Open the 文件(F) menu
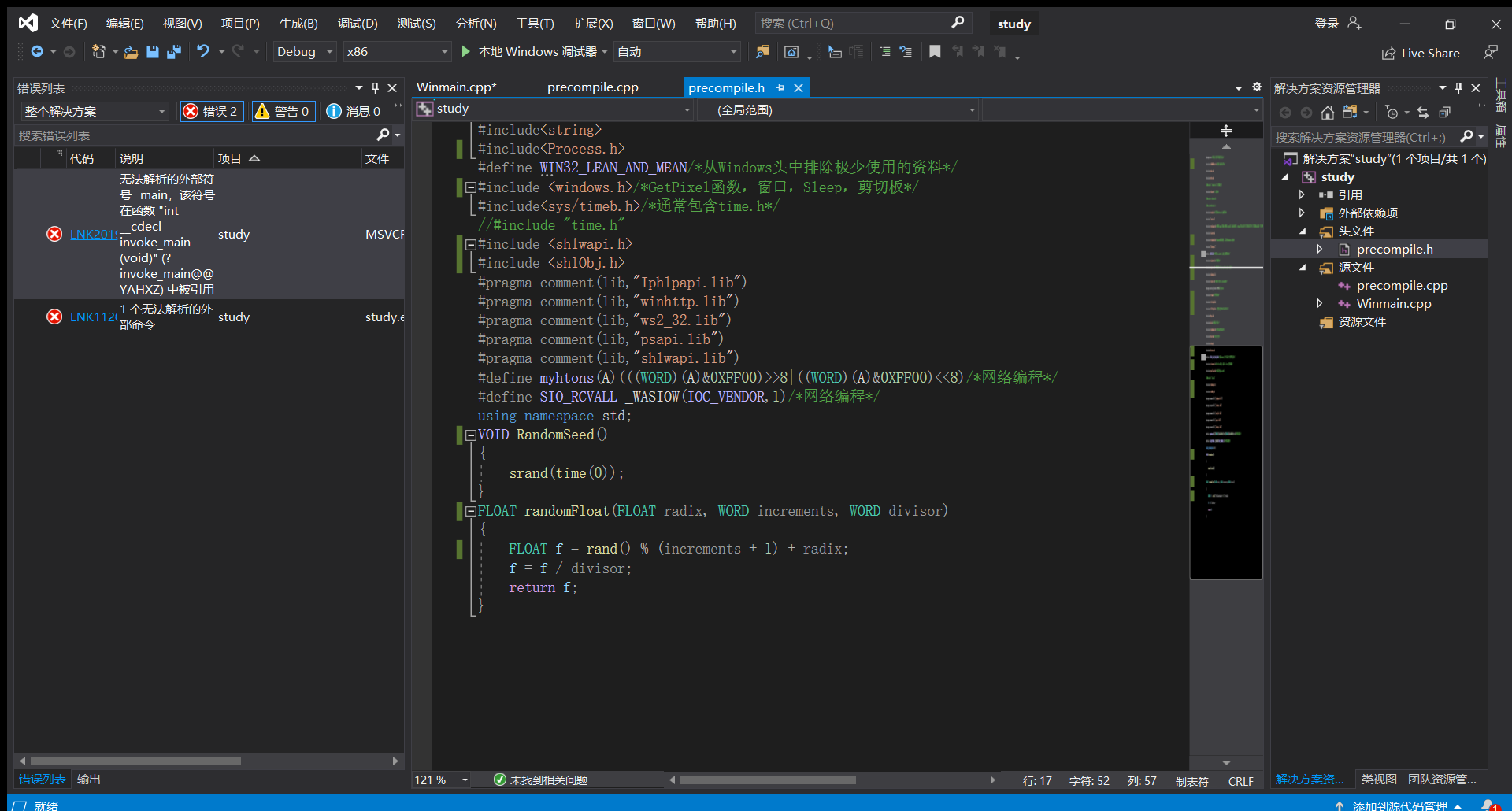The image size is (1512, 811). pos(68,24)
